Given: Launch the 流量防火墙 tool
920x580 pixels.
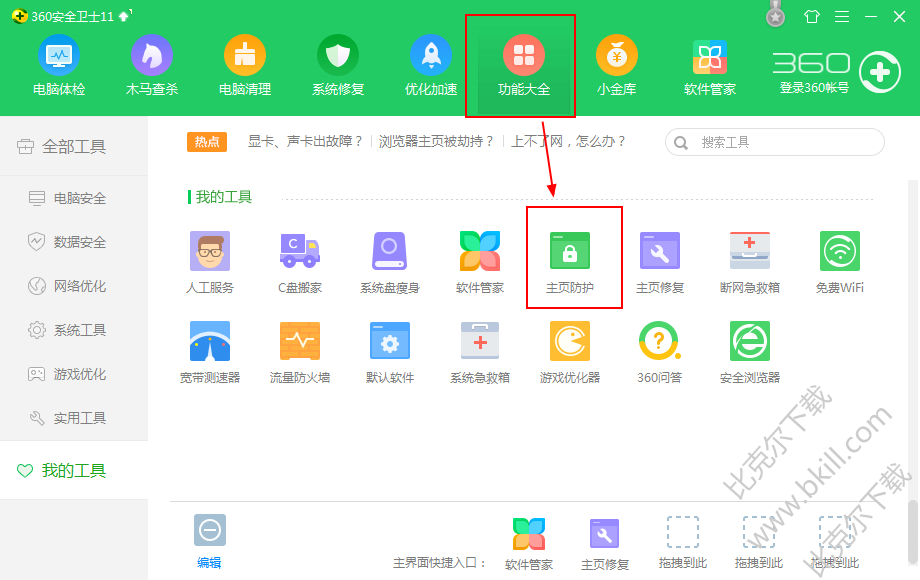Looking at the screenshot, I should coord(300,352).
